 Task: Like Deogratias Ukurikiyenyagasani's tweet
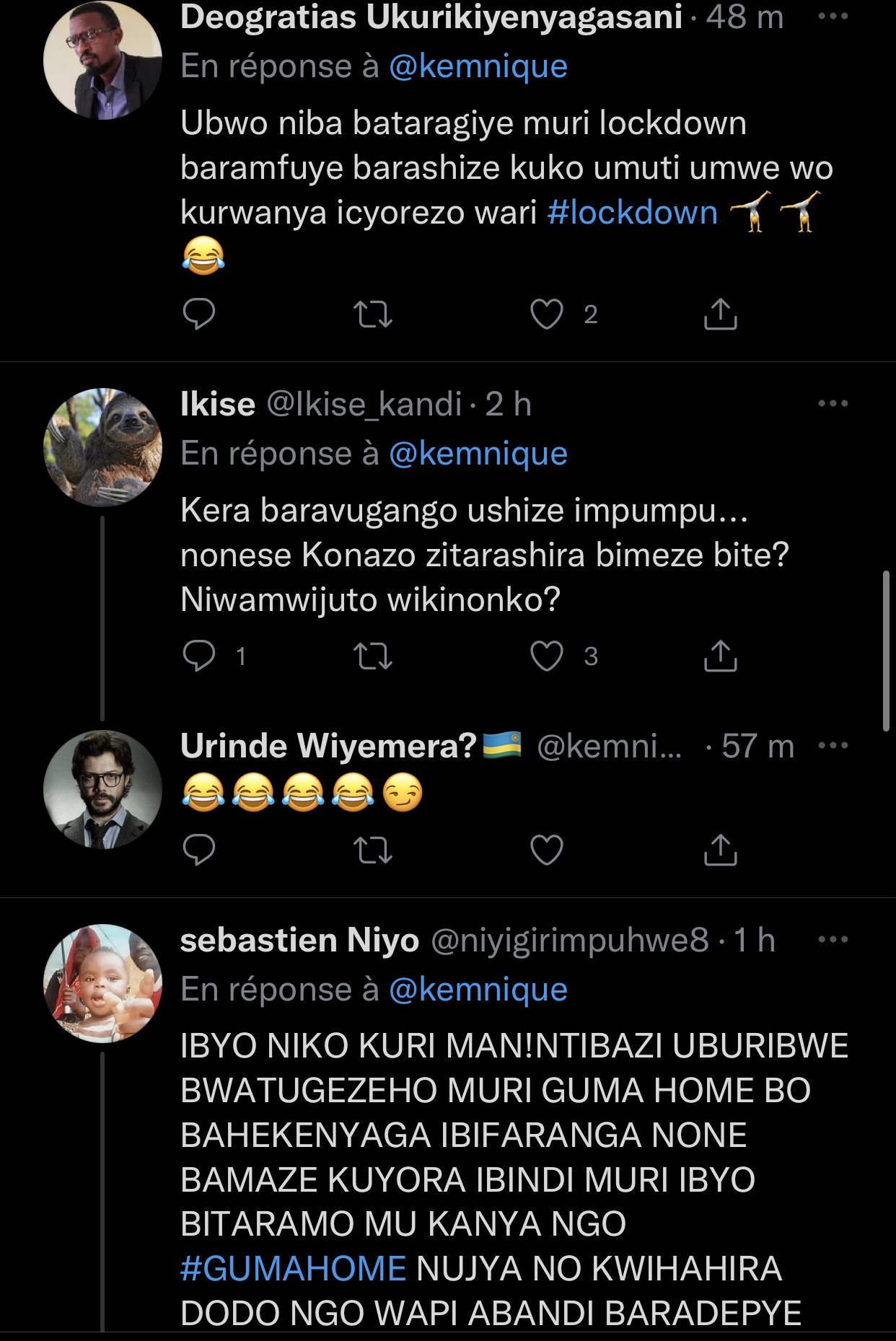pos(547,315)
